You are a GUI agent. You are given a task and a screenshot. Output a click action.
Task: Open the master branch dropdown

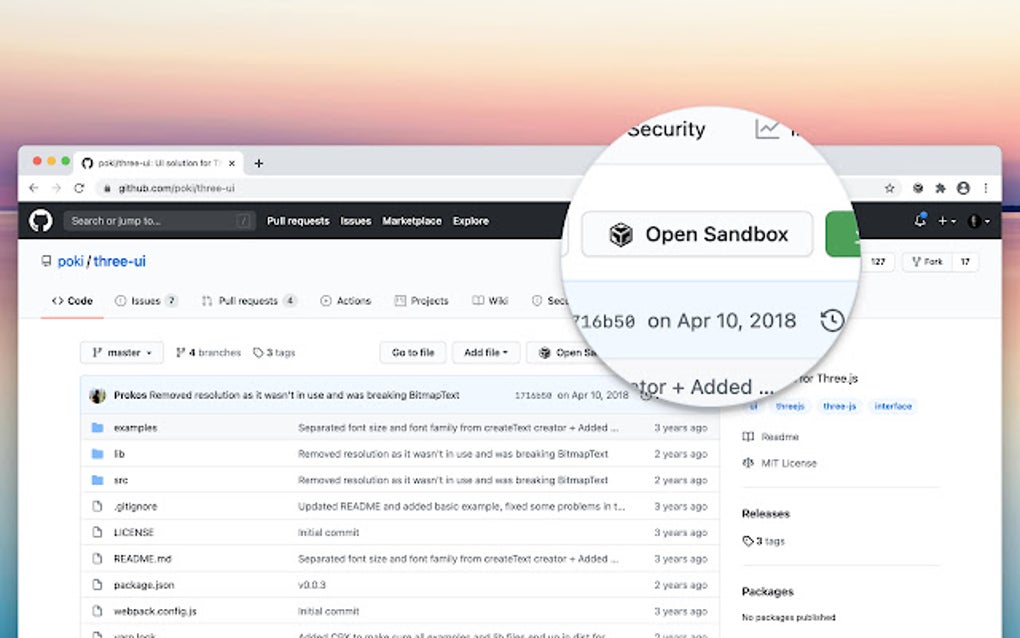click(x=122, y=352)
